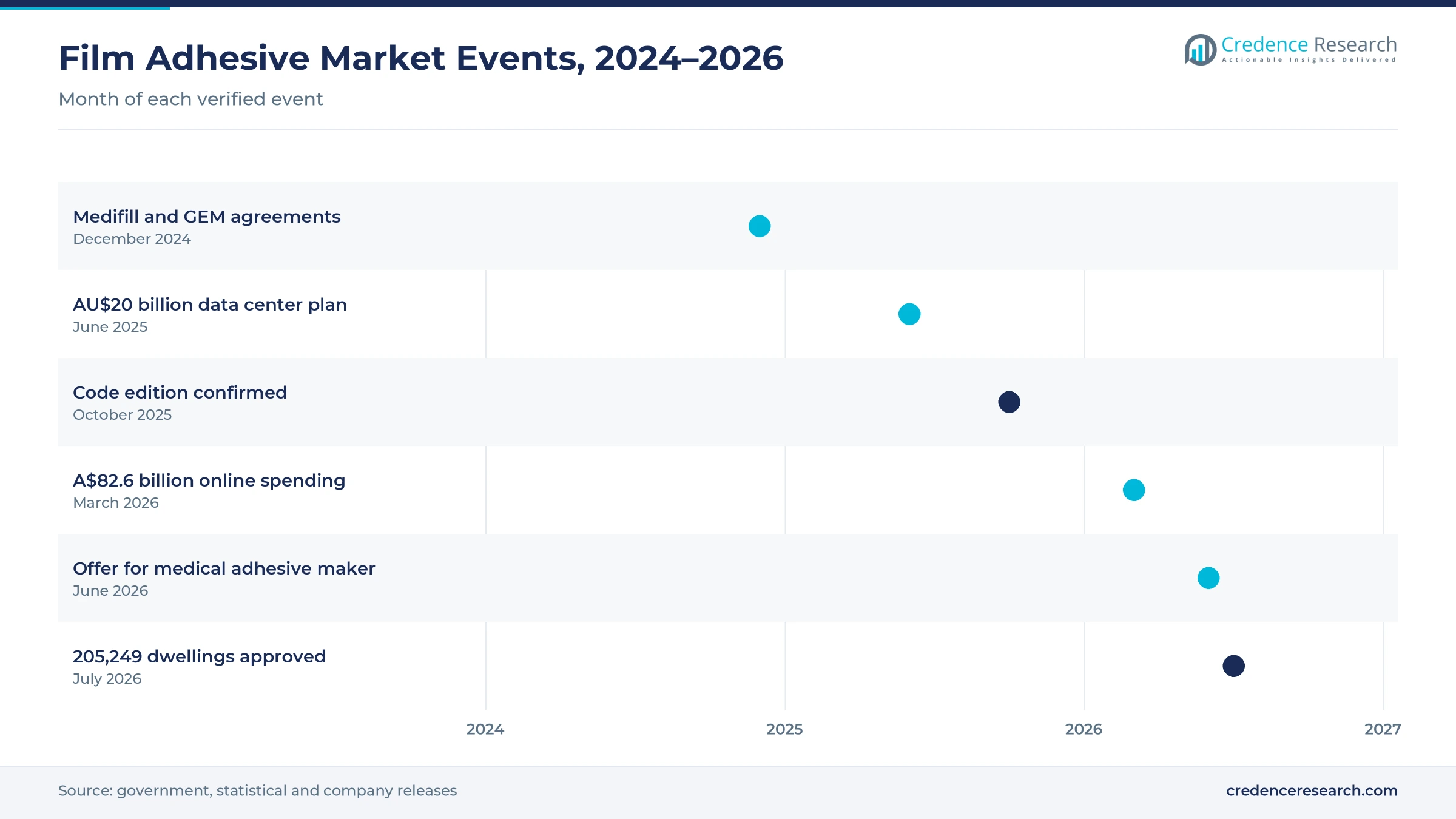
Task: Click the 'December 2024' date text
Action: coord(132,239)
